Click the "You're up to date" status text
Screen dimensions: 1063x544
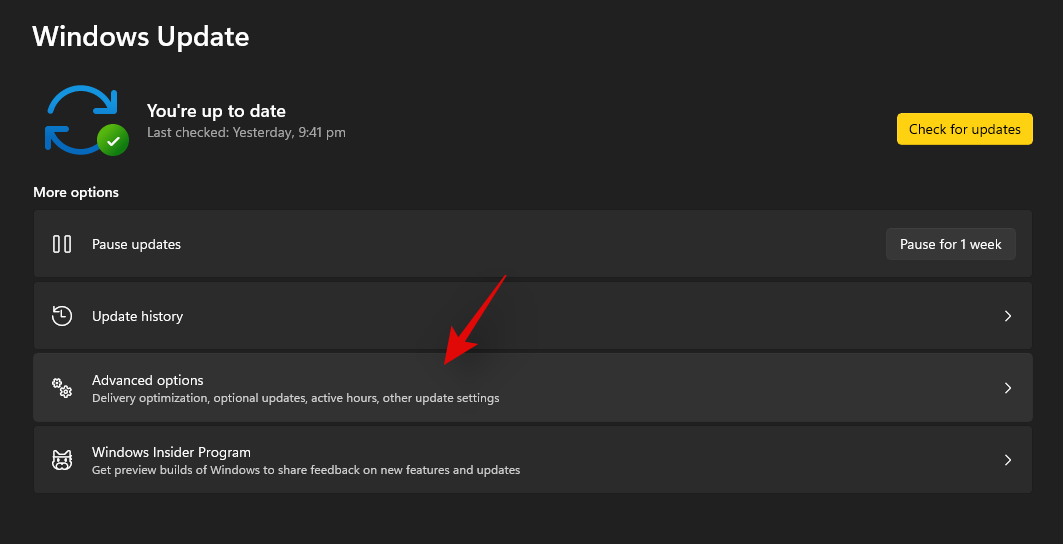coord(216,111)
